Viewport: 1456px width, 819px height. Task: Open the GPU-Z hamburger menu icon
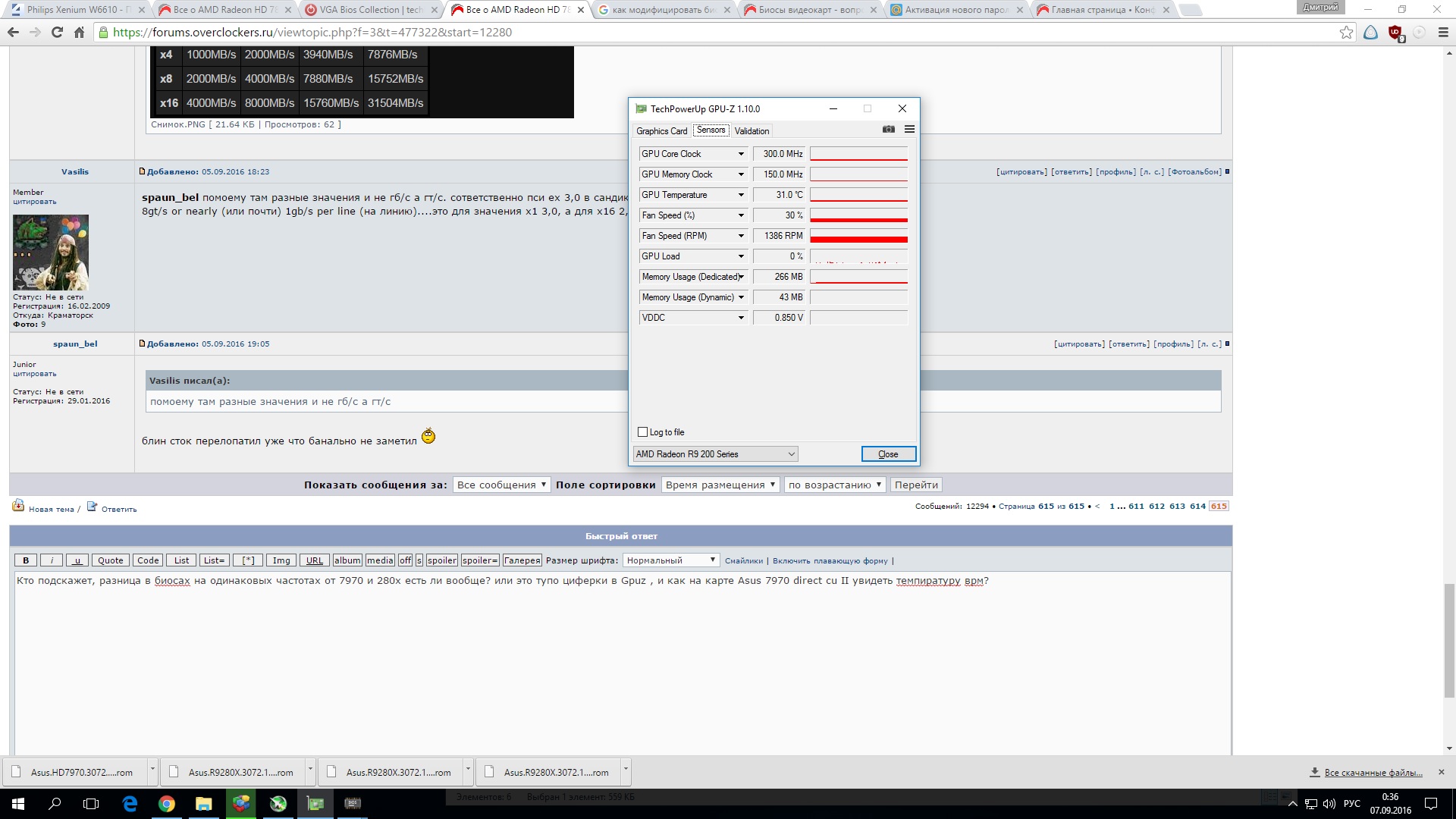[x=909, y=130]
